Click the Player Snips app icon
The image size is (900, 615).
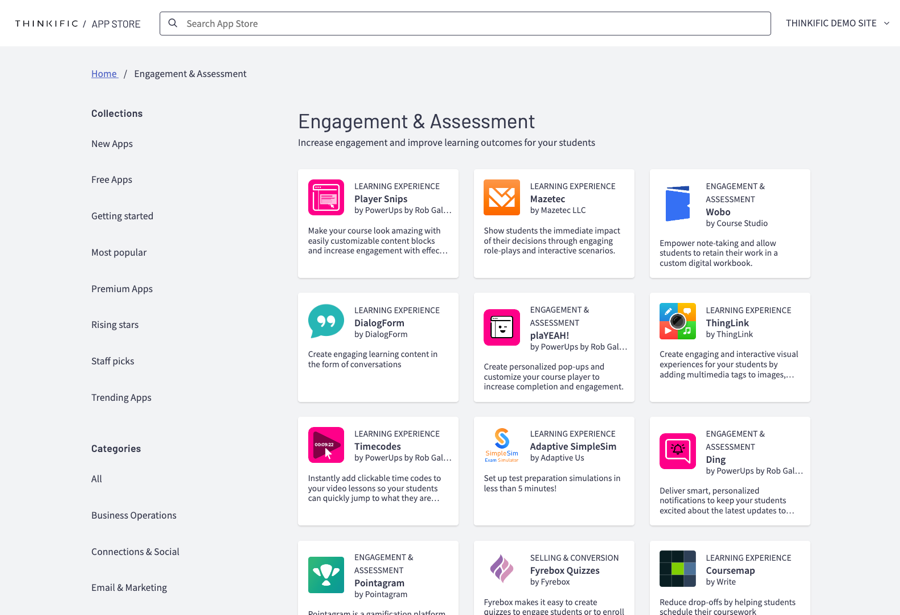point(326,198)
